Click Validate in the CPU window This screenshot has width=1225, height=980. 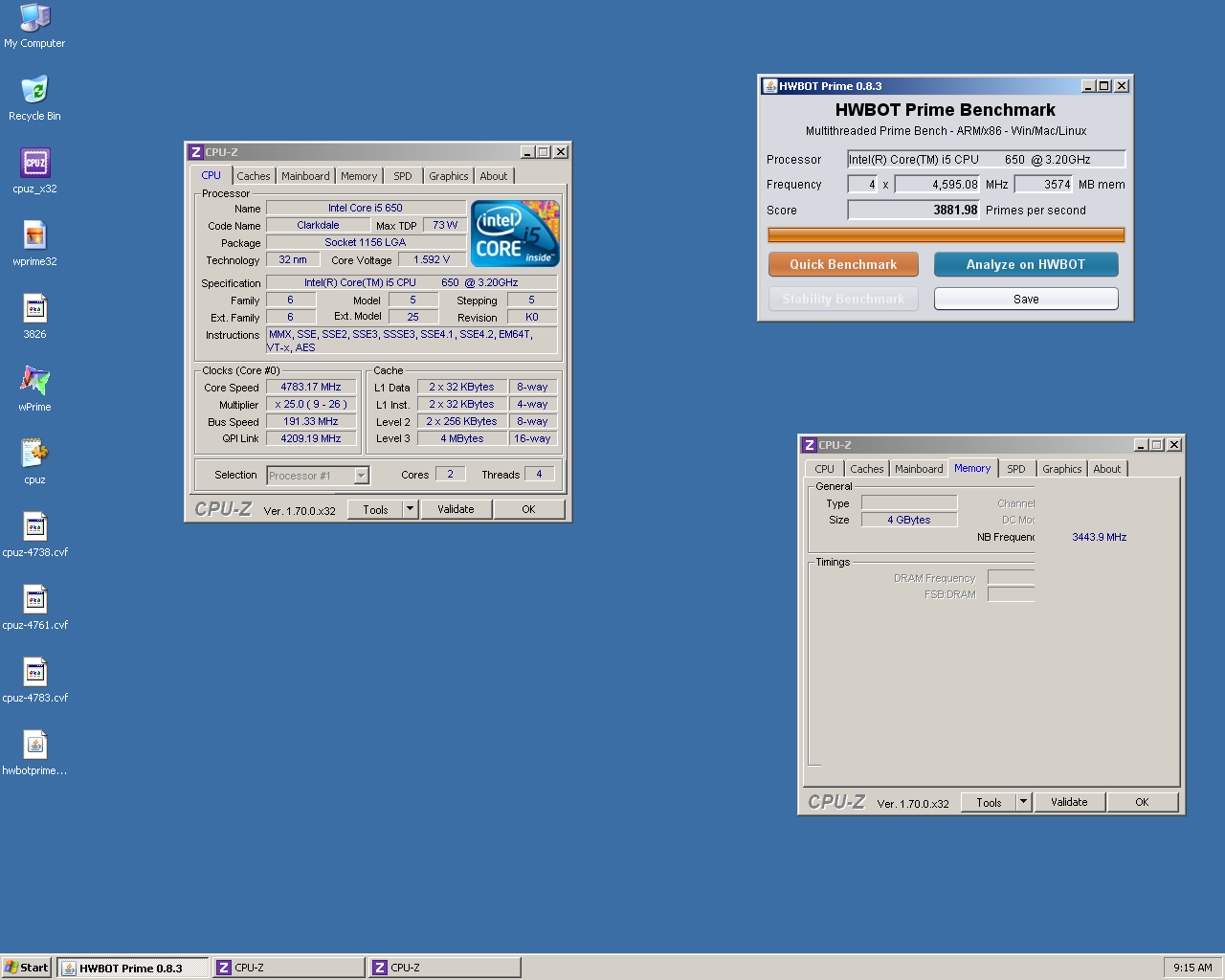(x=456, y=509)
